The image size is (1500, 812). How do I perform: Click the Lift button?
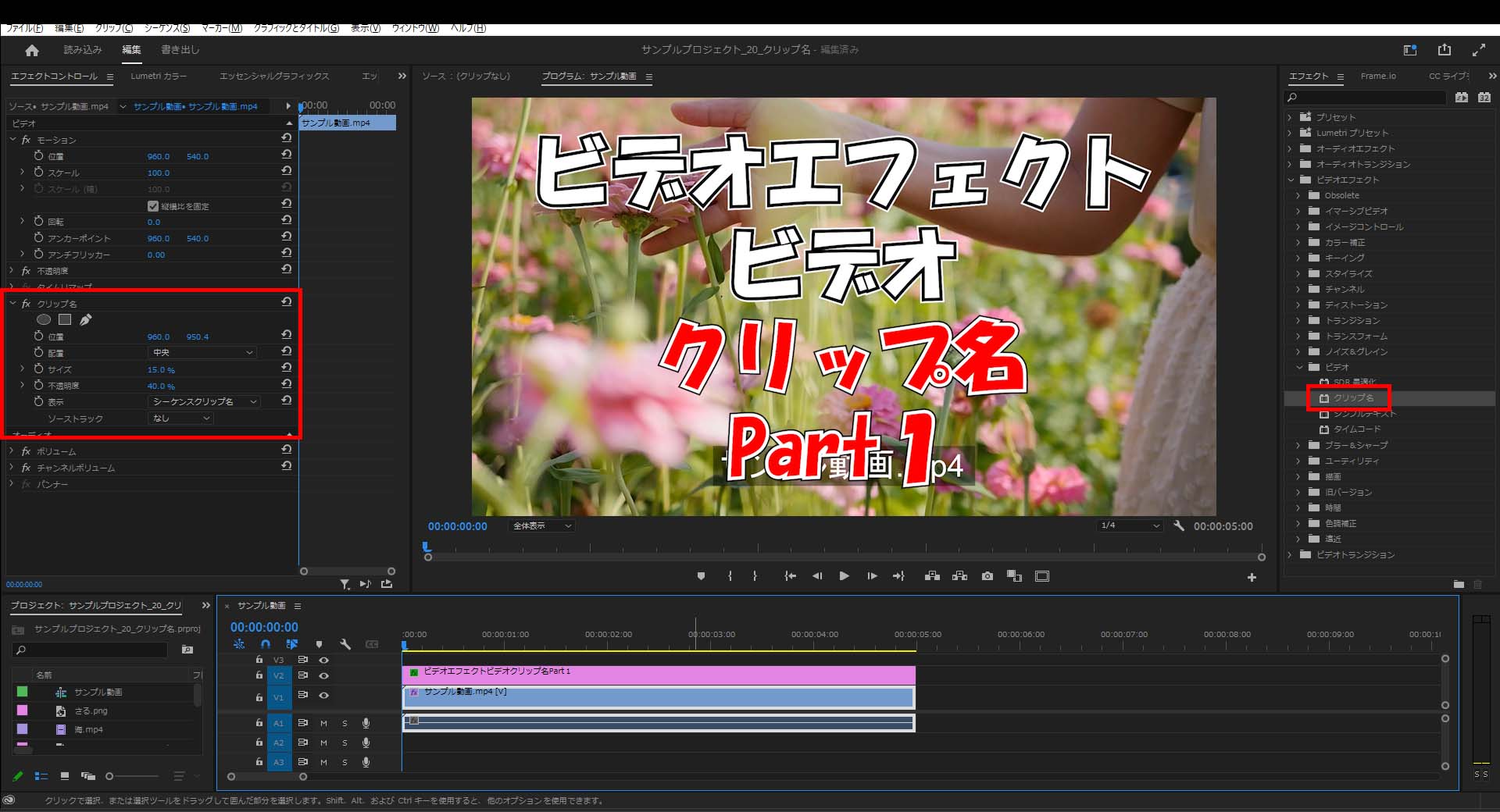click(x=932, y=576)
